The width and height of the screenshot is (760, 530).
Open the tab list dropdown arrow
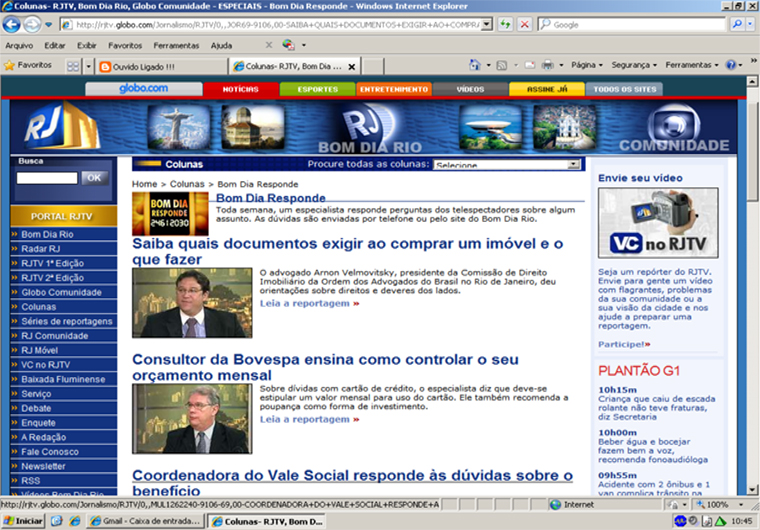point(88,66)
